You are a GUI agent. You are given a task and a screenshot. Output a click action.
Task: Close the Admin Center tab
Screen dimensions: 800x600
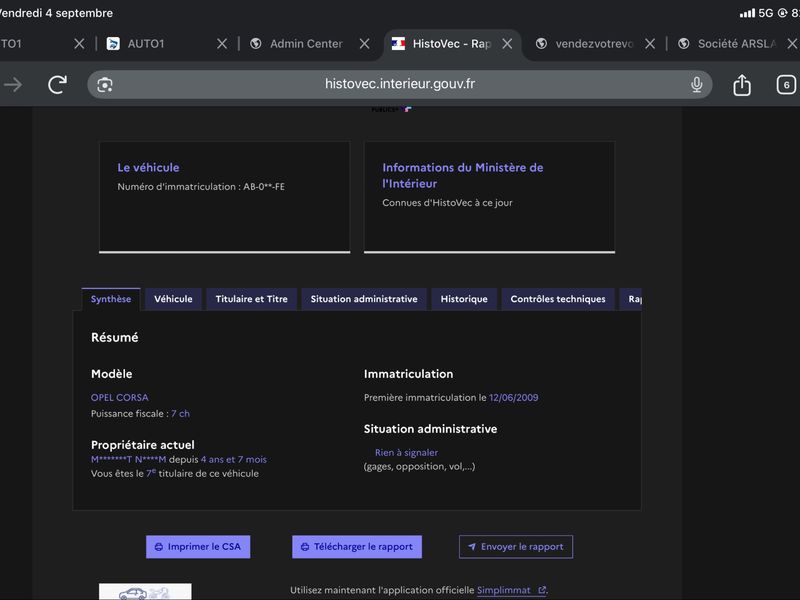(x=364, y=44)
